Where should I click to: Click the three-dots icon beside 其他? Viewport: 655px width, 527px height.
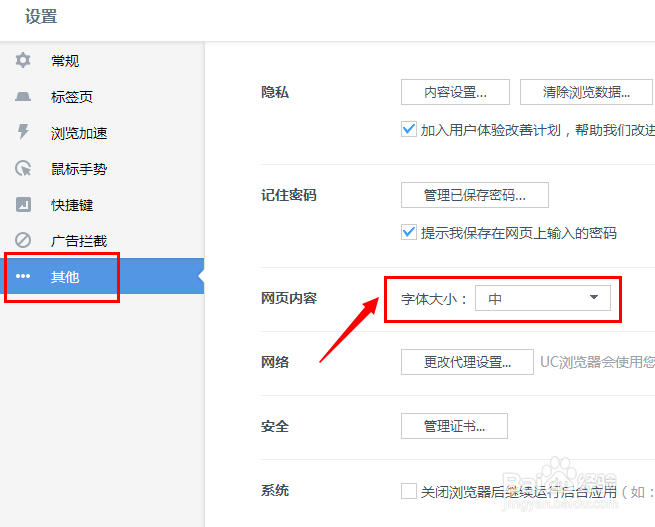pos(23,276)
